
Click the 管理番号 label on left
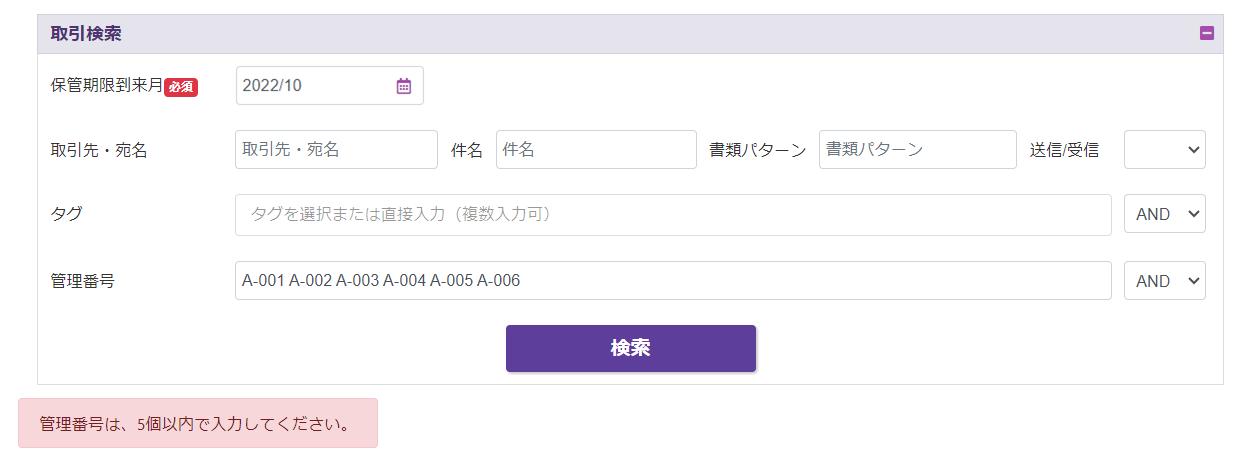coord(82,281)
